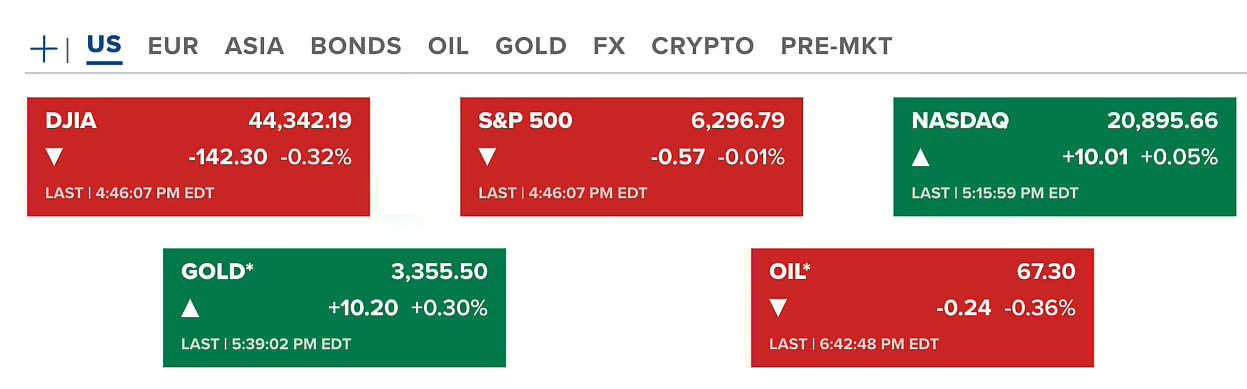Click the DJIA down arrow indicator

tap(54, 157)
